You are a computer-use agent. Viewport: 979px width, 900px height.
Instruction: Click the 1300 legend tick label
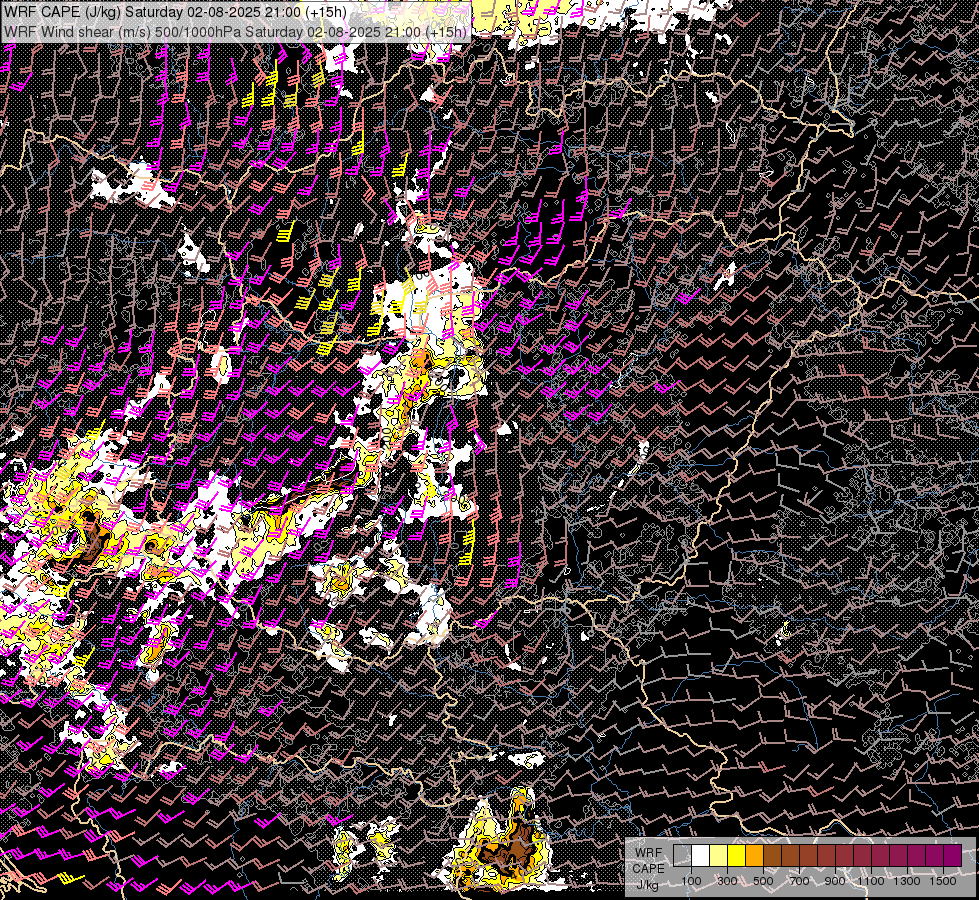[x=907, y=881]
